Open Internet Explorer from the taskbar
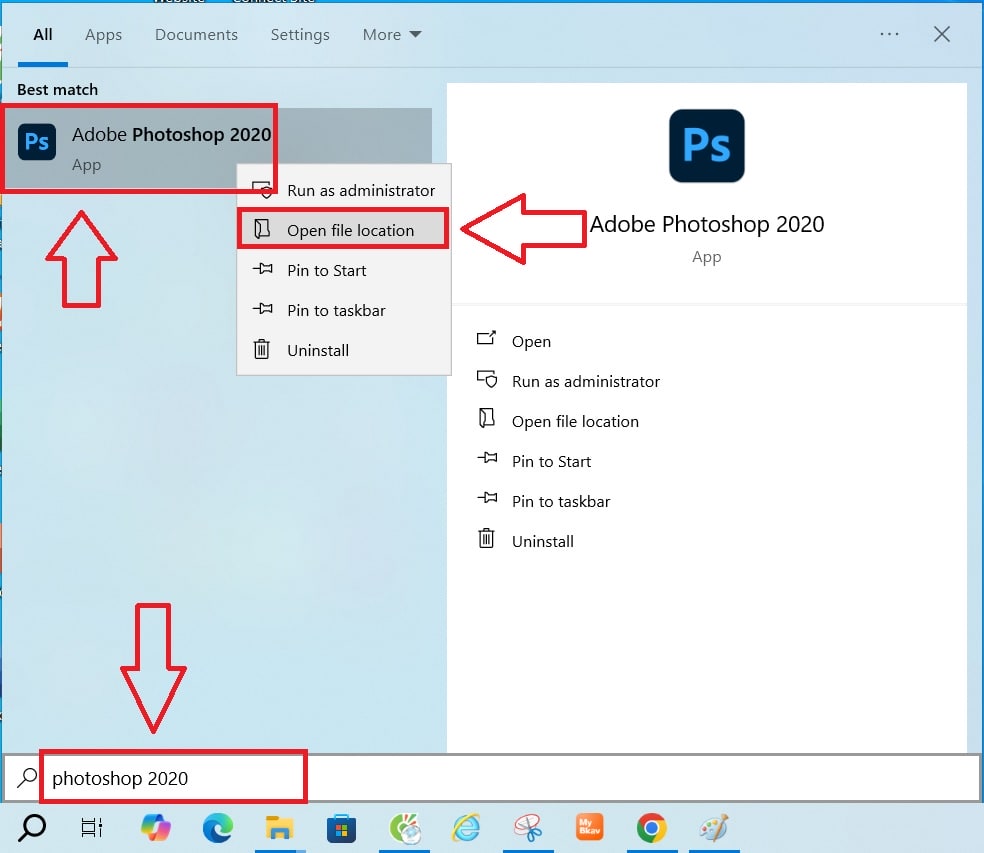 466,828
